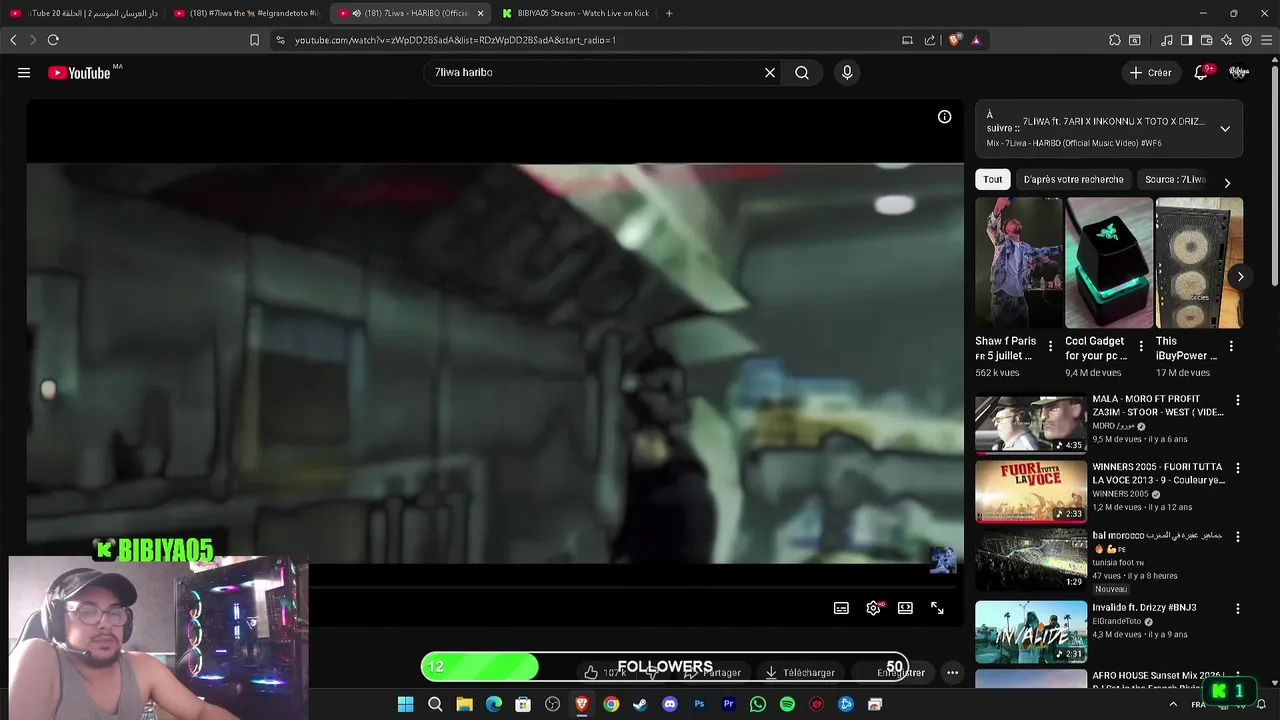Image resolution: width=1280 pixels, height=720 pixels.
Task: Start voice search with the microphone
Action: tap(847, 72)
